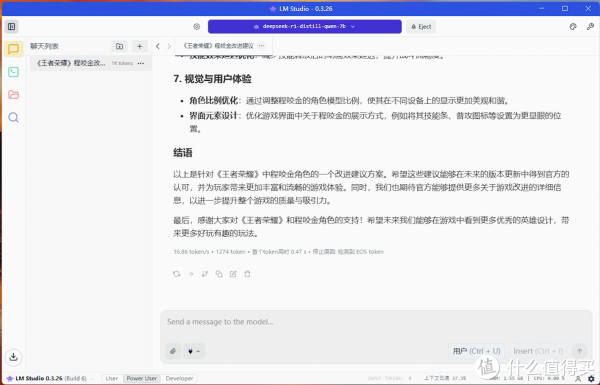Open the Downloads panel icon

[13, 357]
